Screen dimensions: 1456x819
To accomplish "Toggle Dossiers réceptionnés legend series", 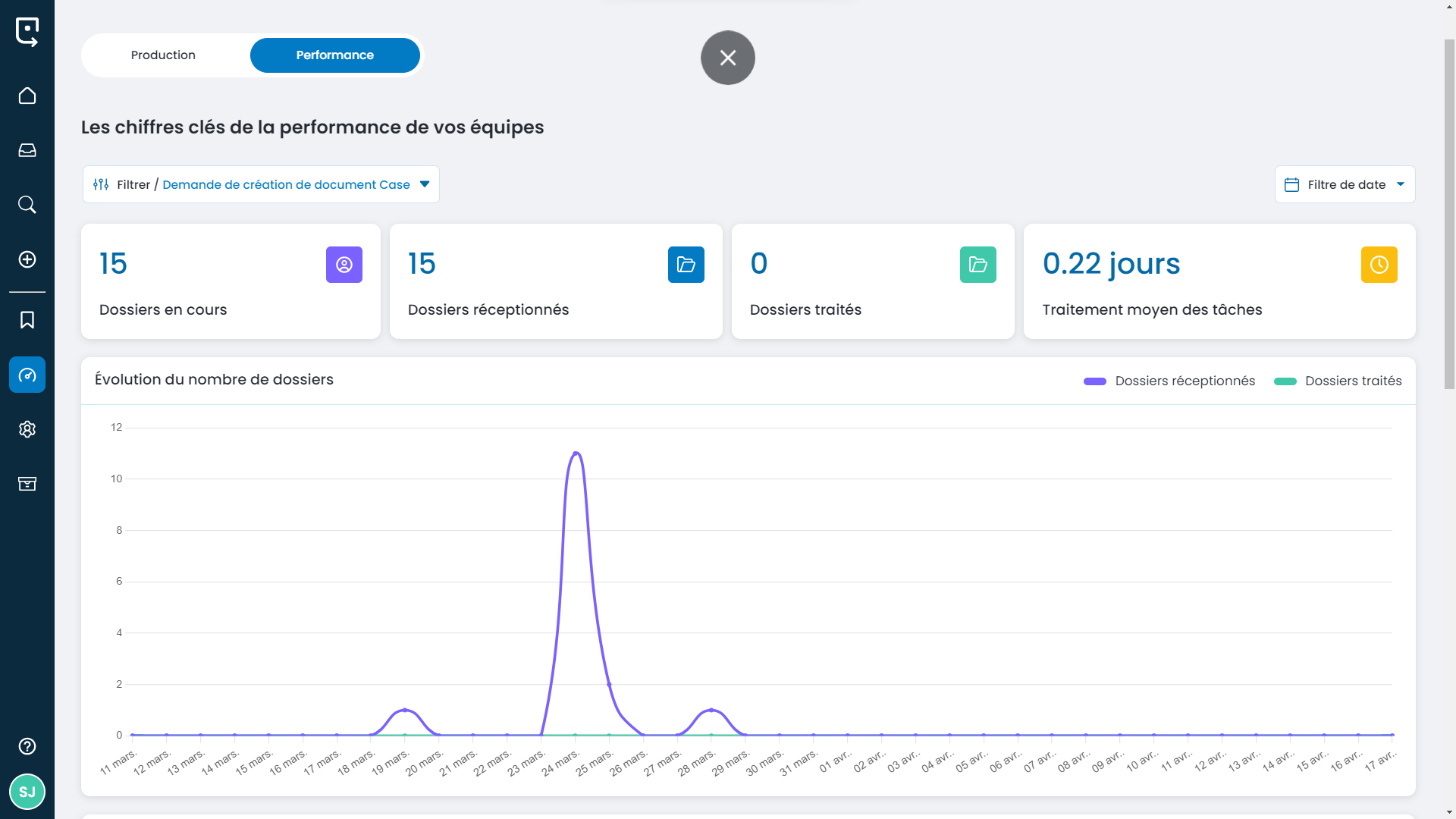I will (x=1169, y=381).
